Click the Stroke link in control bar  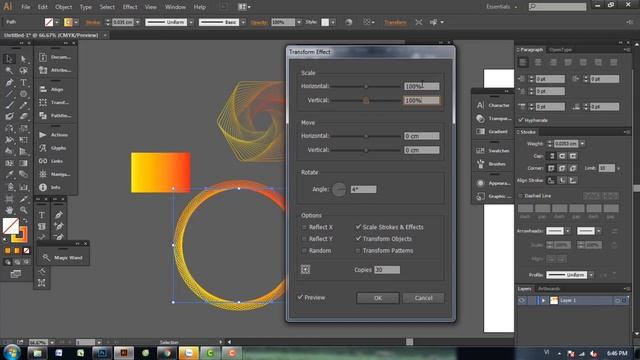click(x=93, y=22)
